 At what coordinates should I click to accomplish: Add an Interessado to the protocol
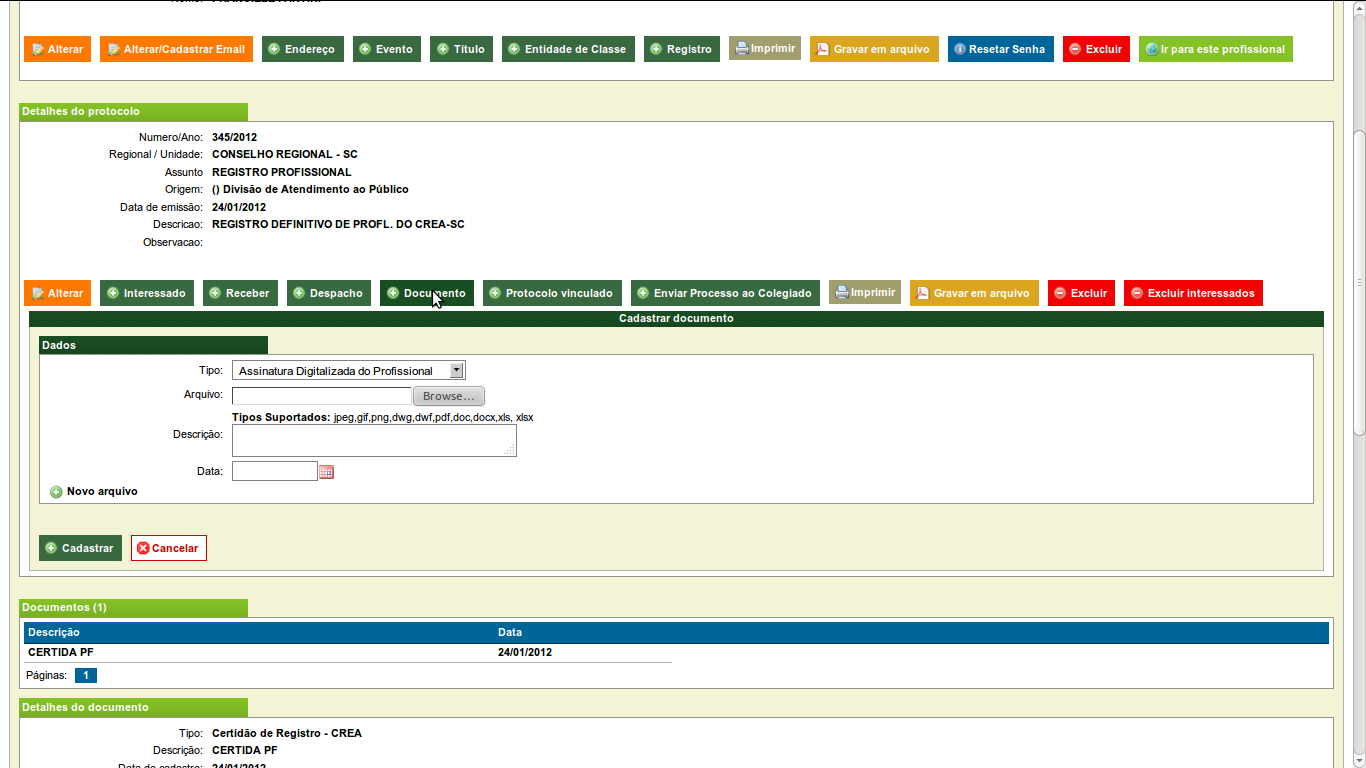click(x=147, y=293)
